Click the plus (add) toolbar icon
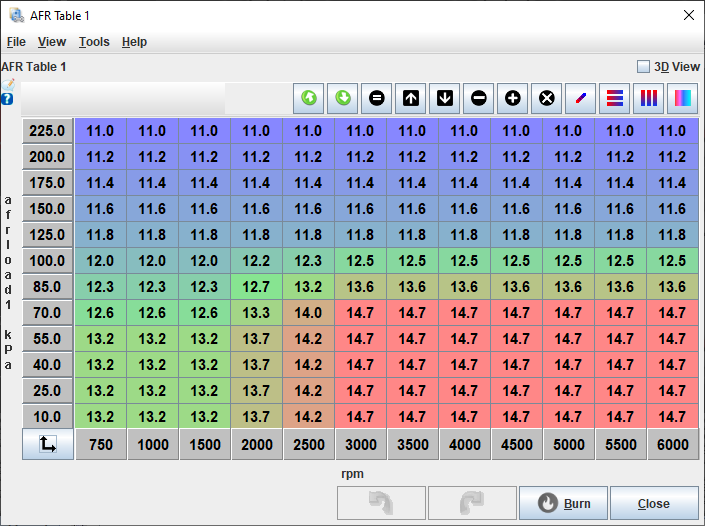 (513, 98)
